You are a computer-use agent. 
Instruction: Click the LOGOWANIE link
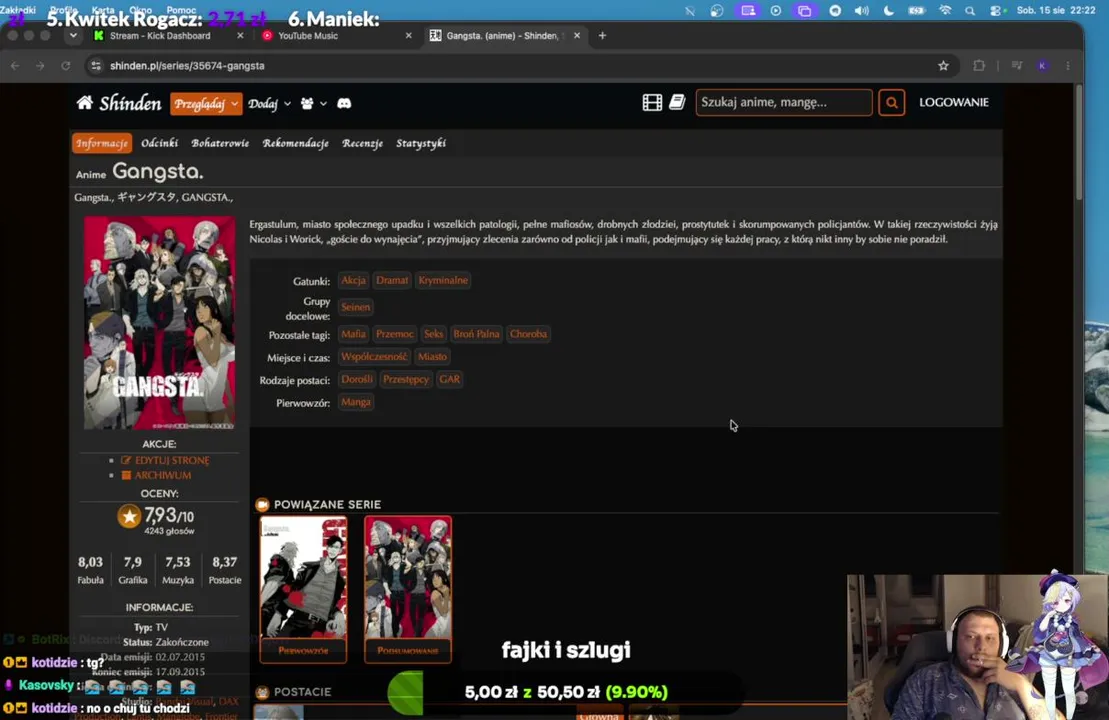[953, 102]
